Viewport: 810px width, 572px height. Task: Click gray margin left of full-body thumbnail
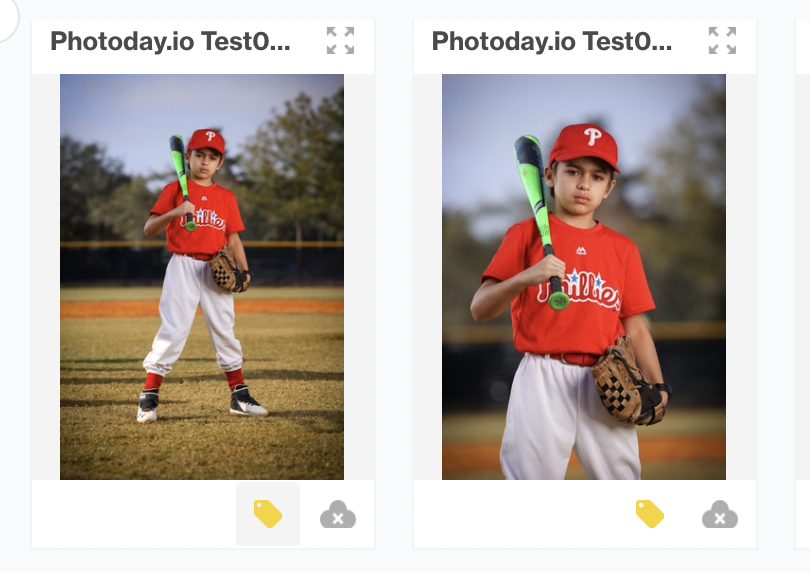tap(45, 277)
